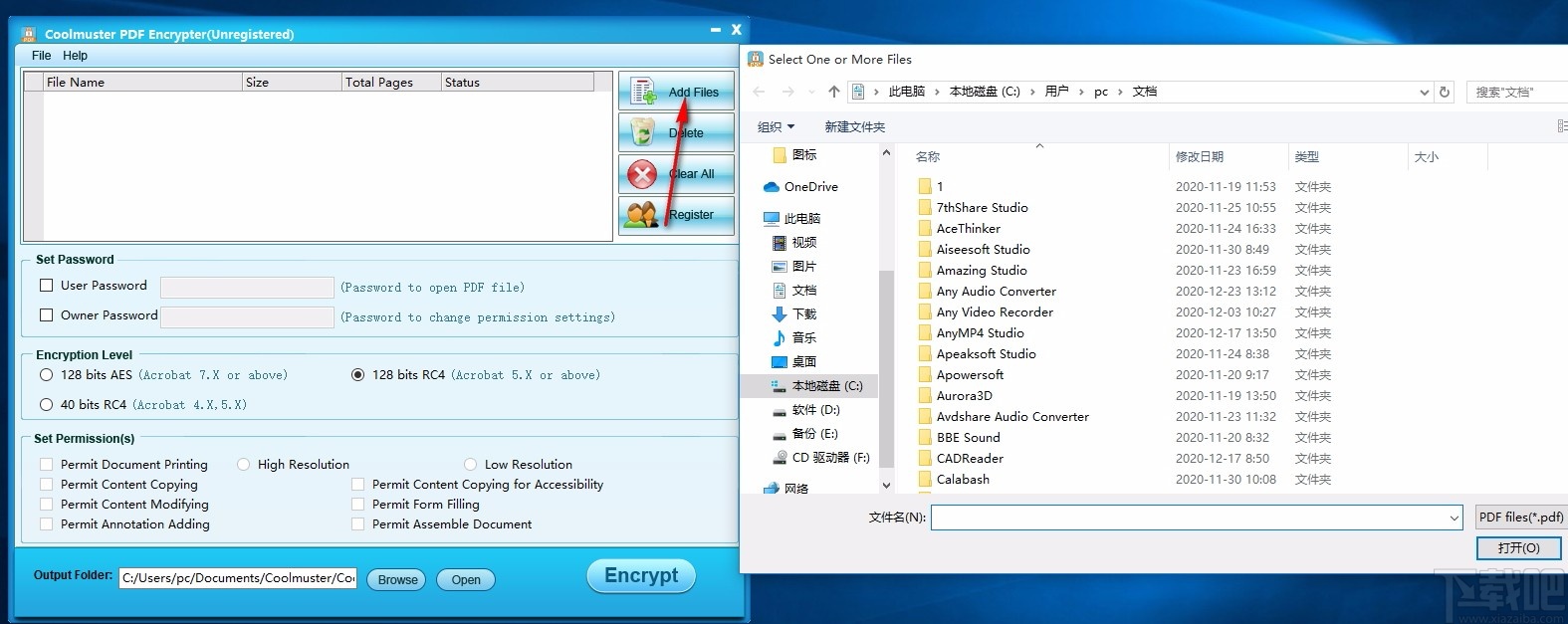The image size is (1568, 624).
Task: Toggle Permit Assemble Document checkbox
Action: (x=357, y=524)
